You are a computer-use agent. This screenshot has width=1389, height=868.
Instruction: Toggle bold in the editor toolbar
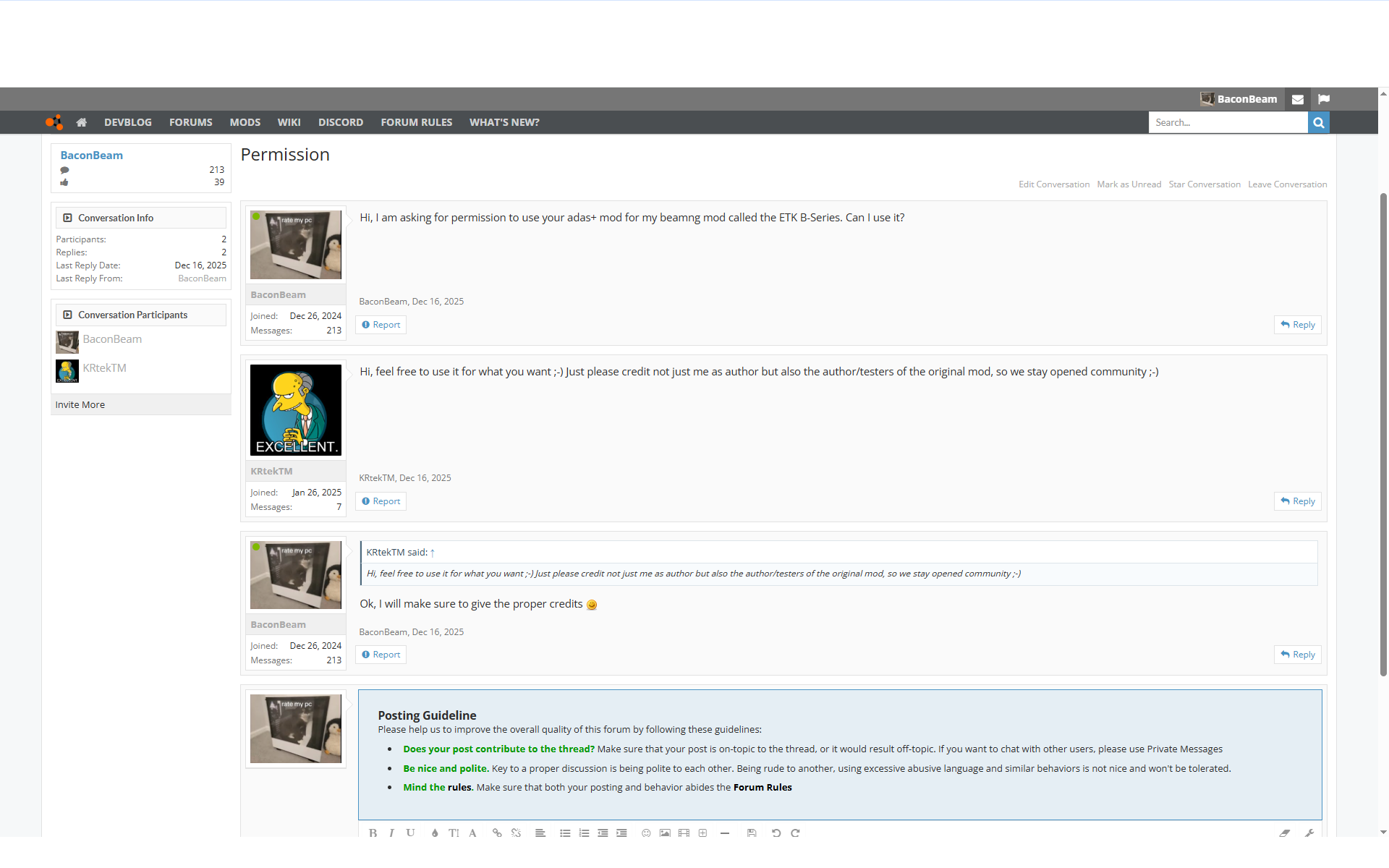click(x=373, y=833)
